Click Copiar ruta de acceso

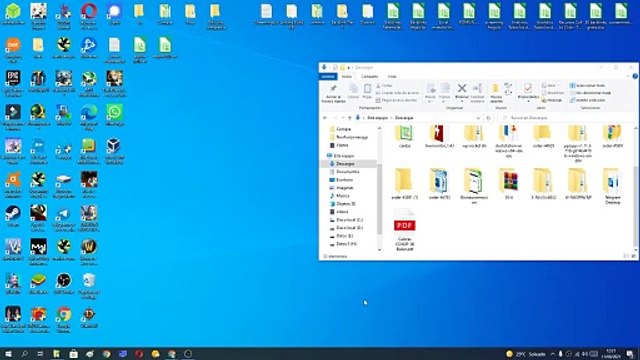point(397,93)
